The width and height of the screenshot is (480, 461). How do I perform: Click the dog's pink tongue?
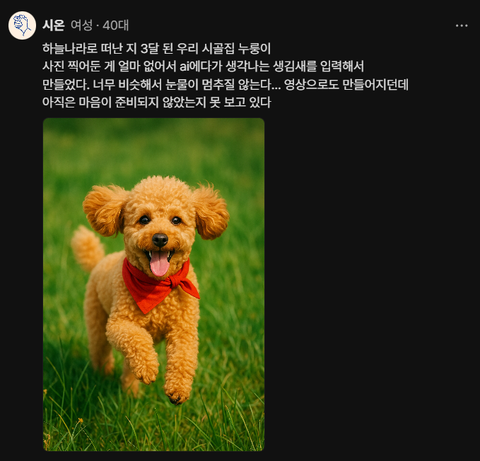159,263
